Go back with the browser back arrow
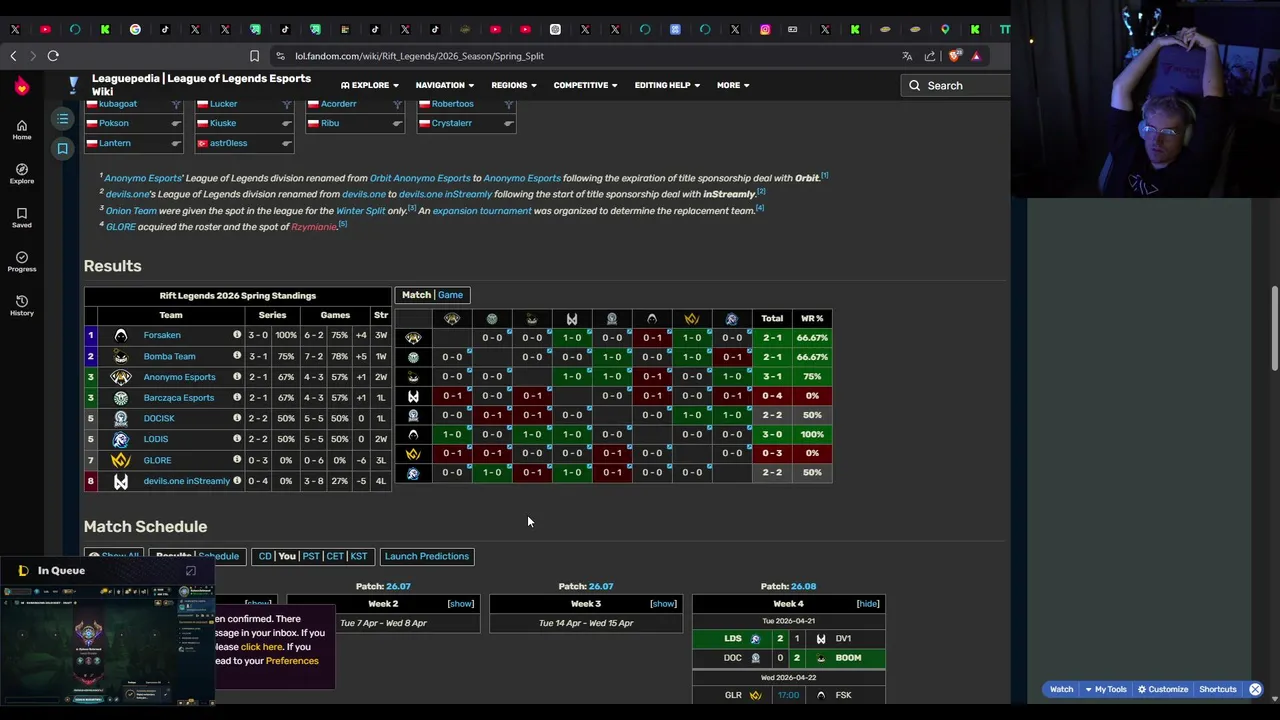This screenshot has height=720, width=1280. [13, 56]
